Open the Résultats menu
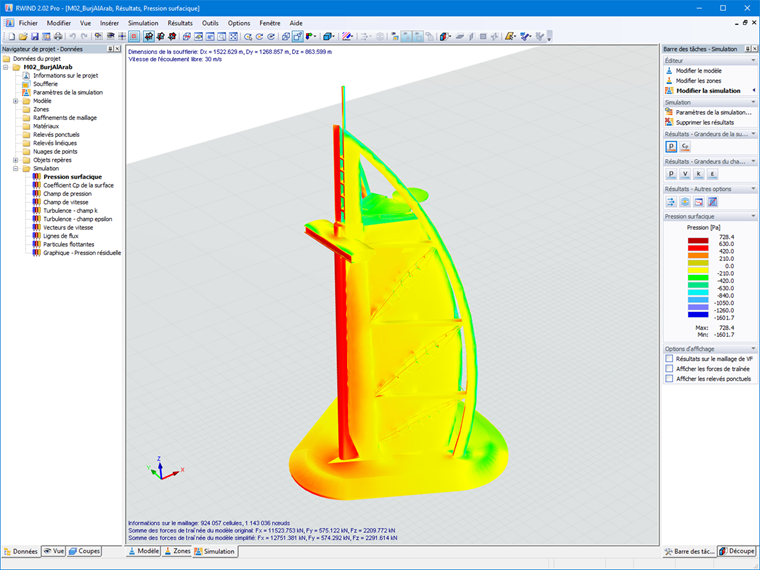The width and height of the screenshot is (760, 570). 180,23
